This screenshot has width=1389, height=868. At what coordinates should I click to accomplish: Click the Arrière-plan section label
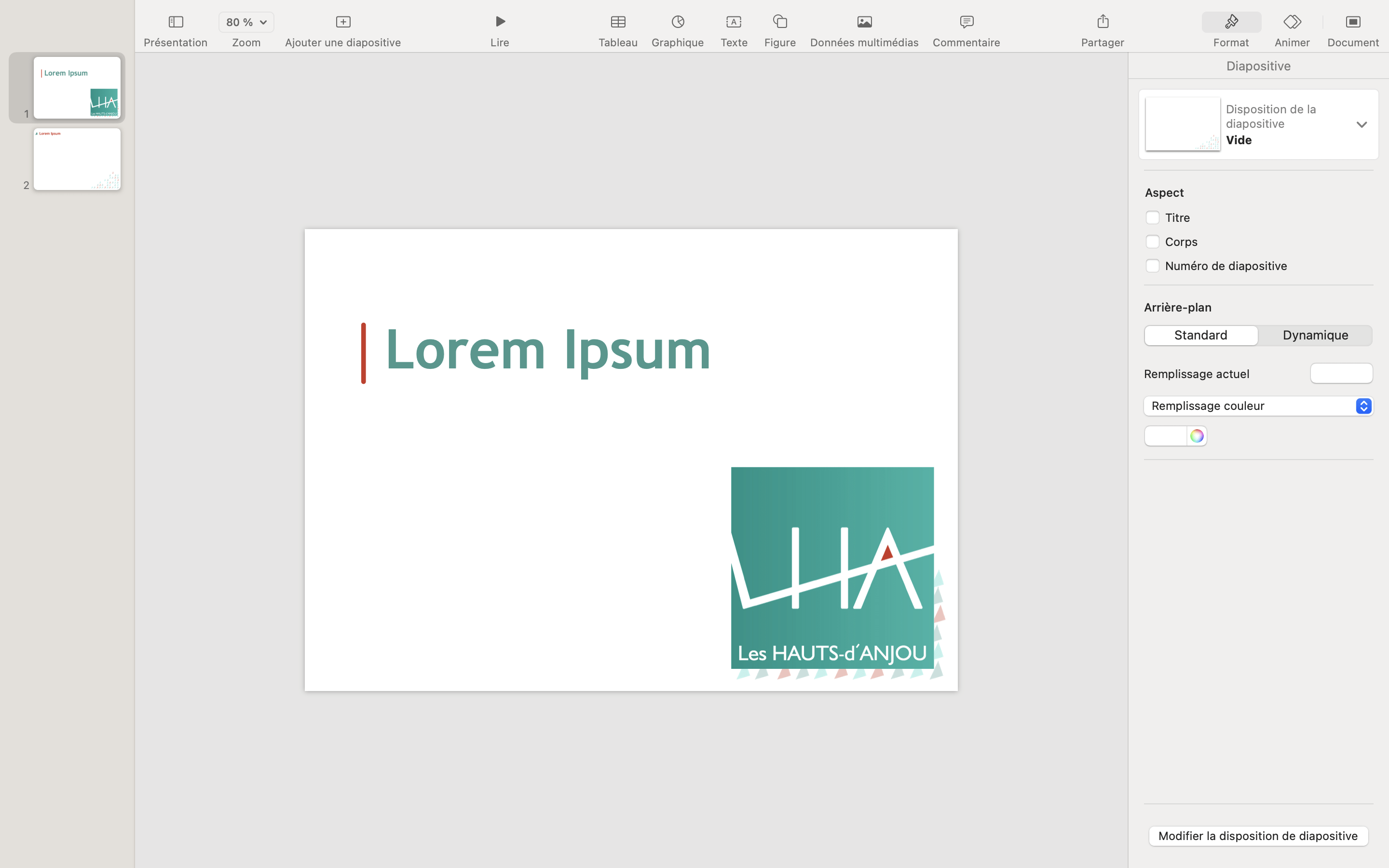click(x=1177, y=308)
